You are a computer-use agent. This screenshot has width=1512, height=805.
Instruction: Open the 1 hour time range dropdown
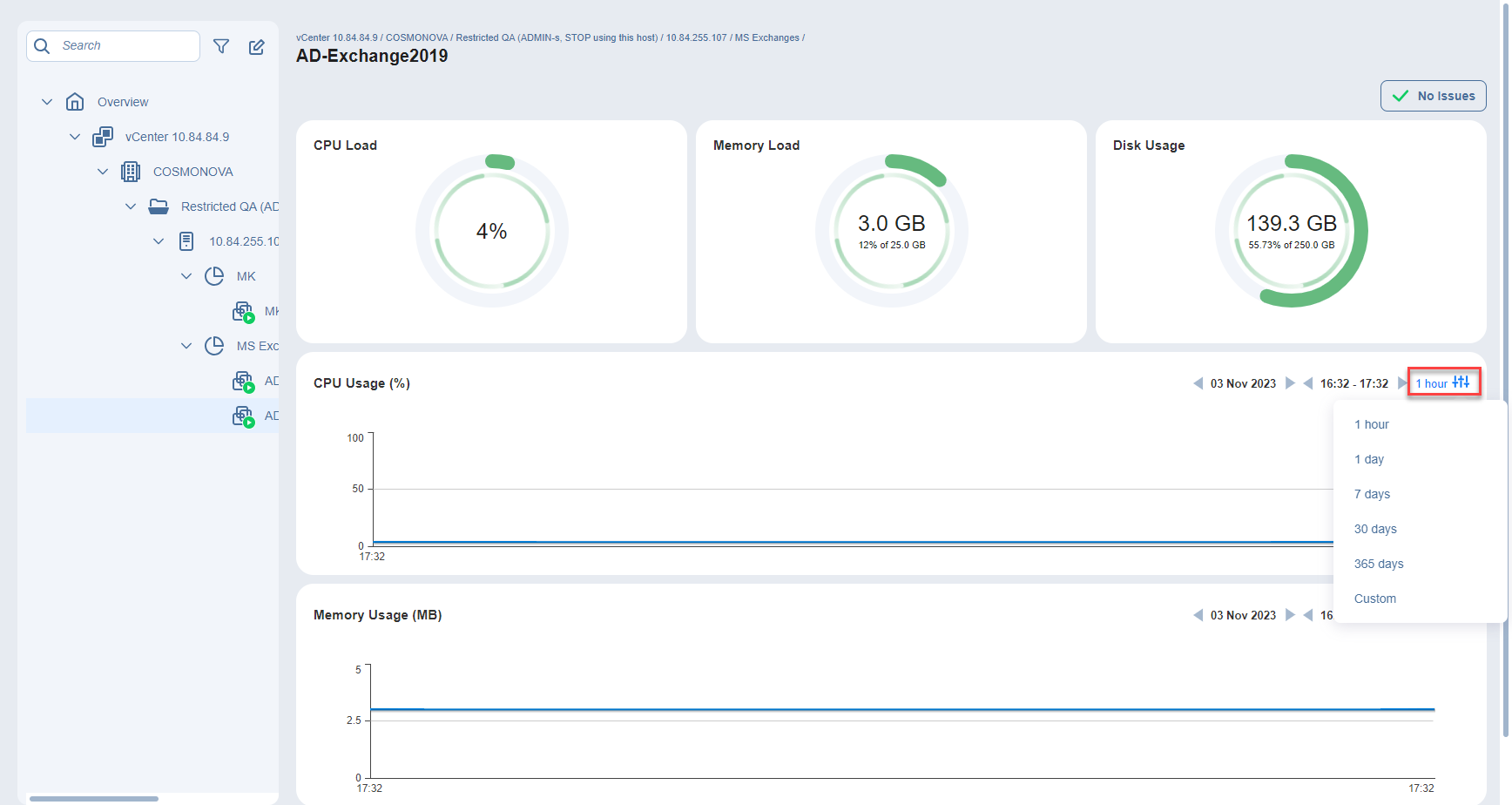[x=1442, y=383]
